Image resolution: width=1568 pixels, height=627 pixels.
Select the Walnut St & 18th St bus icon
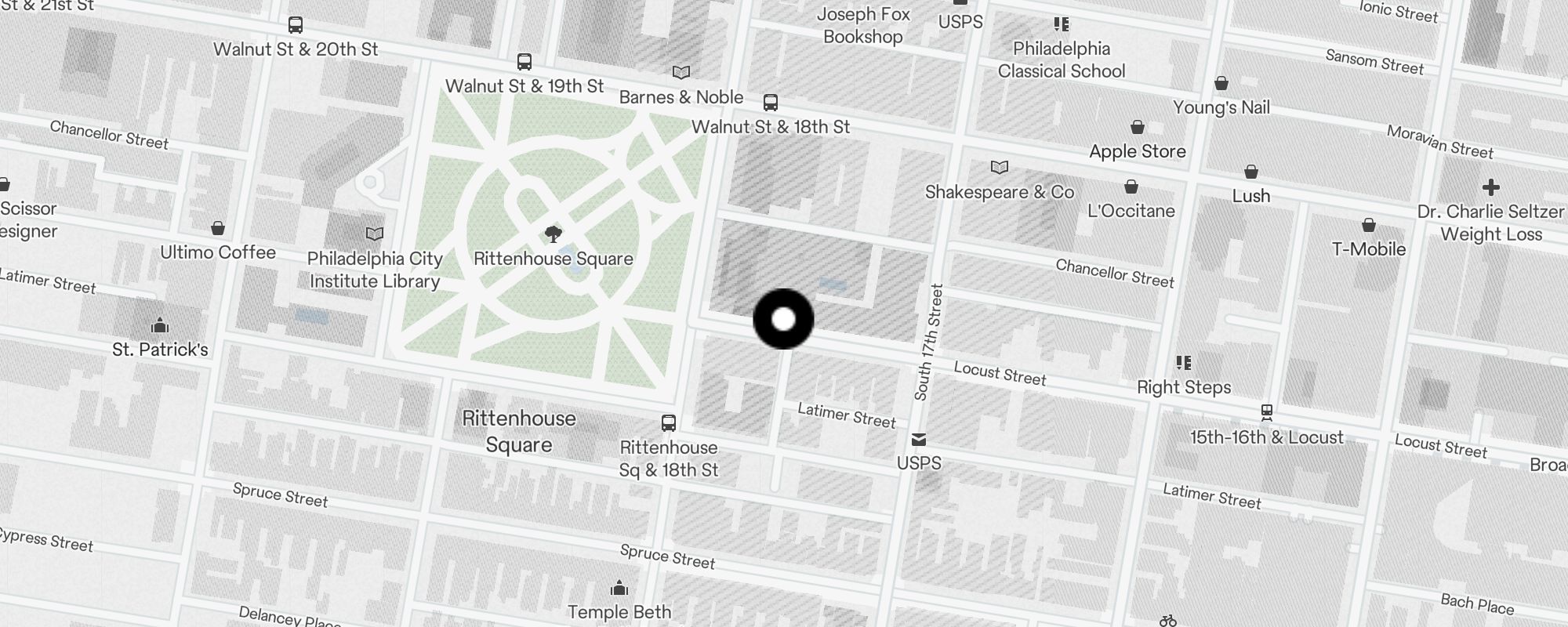tap(771, 103)
